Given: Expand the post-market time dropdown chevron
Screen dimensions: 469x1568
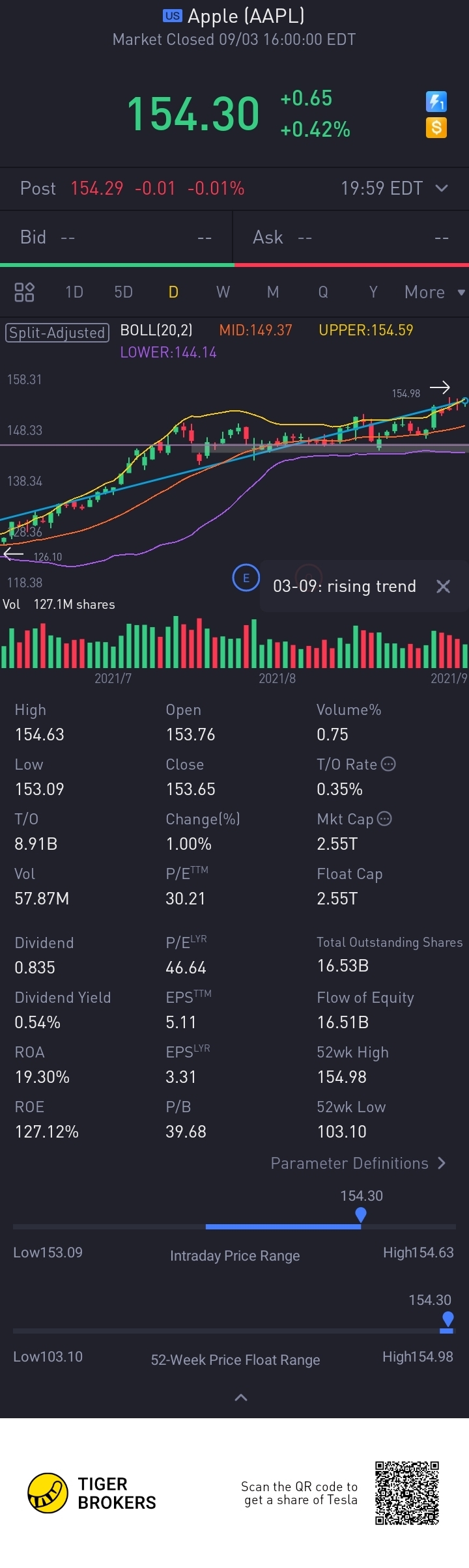Looking at the screenshot, I should coord(442,188).
